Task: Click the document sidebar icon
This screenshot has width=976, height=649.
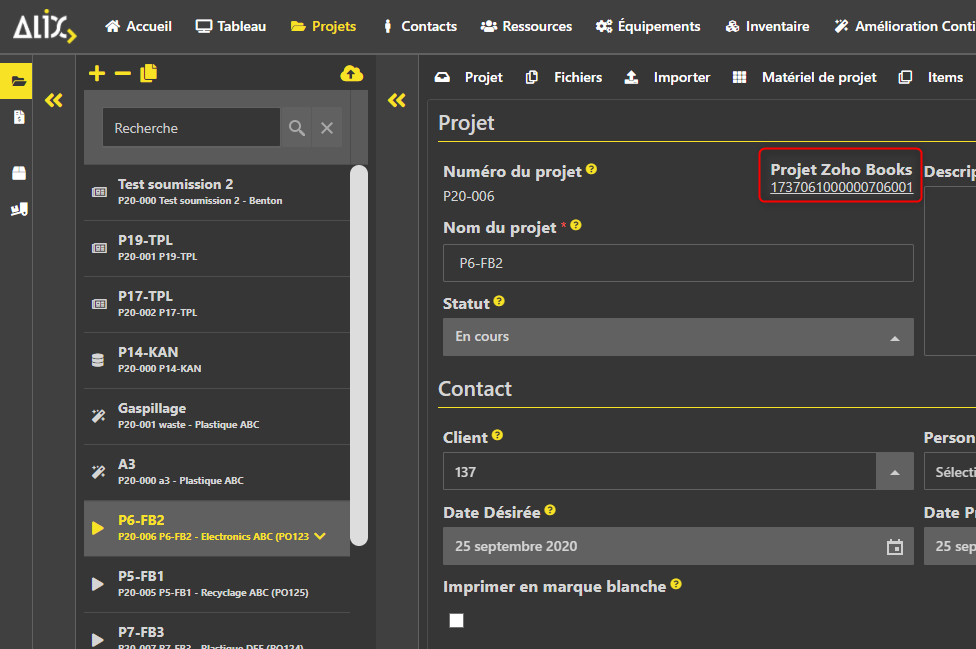Action: (19, 117)
